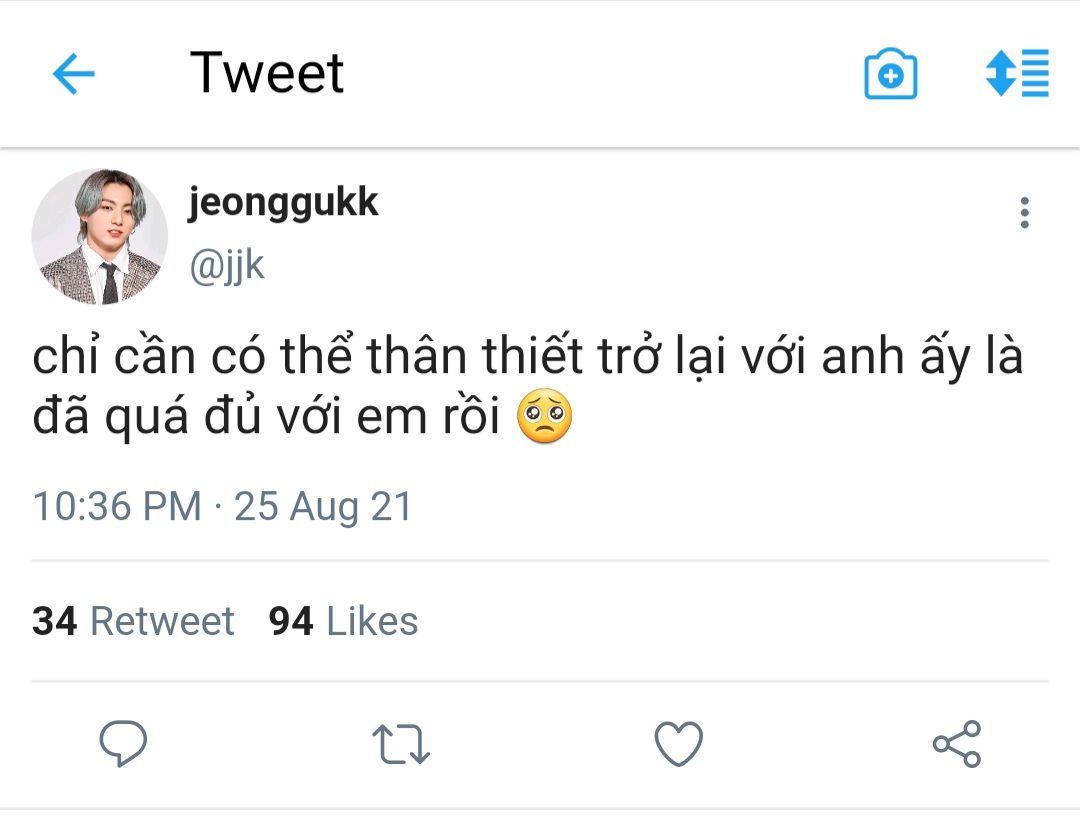Share the tweet via share icon
Screen dimensions: 1080x822
pyautogui.click(x=957, y=744)
